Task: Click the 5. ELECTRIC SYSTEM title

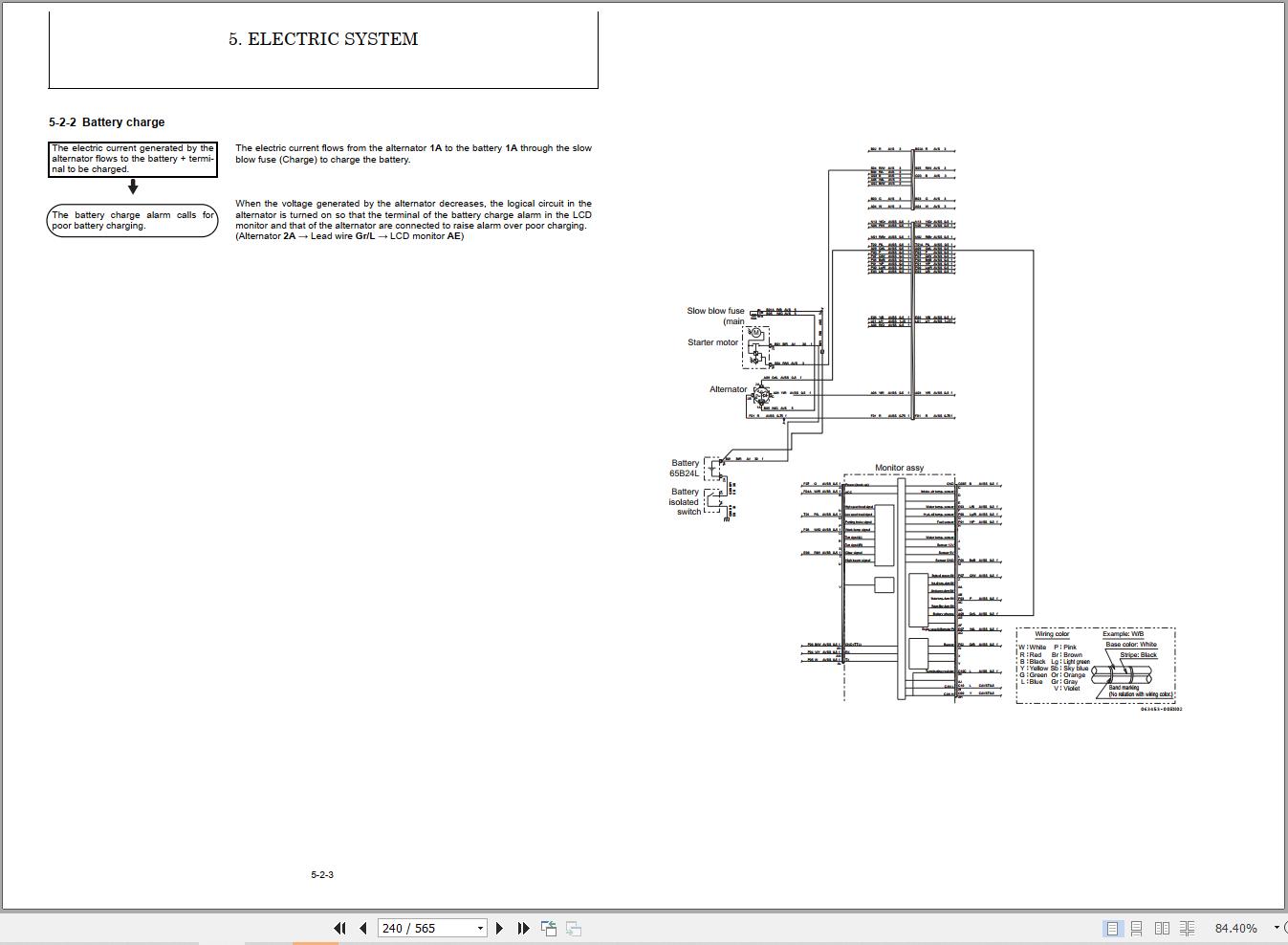Action: 323,39
